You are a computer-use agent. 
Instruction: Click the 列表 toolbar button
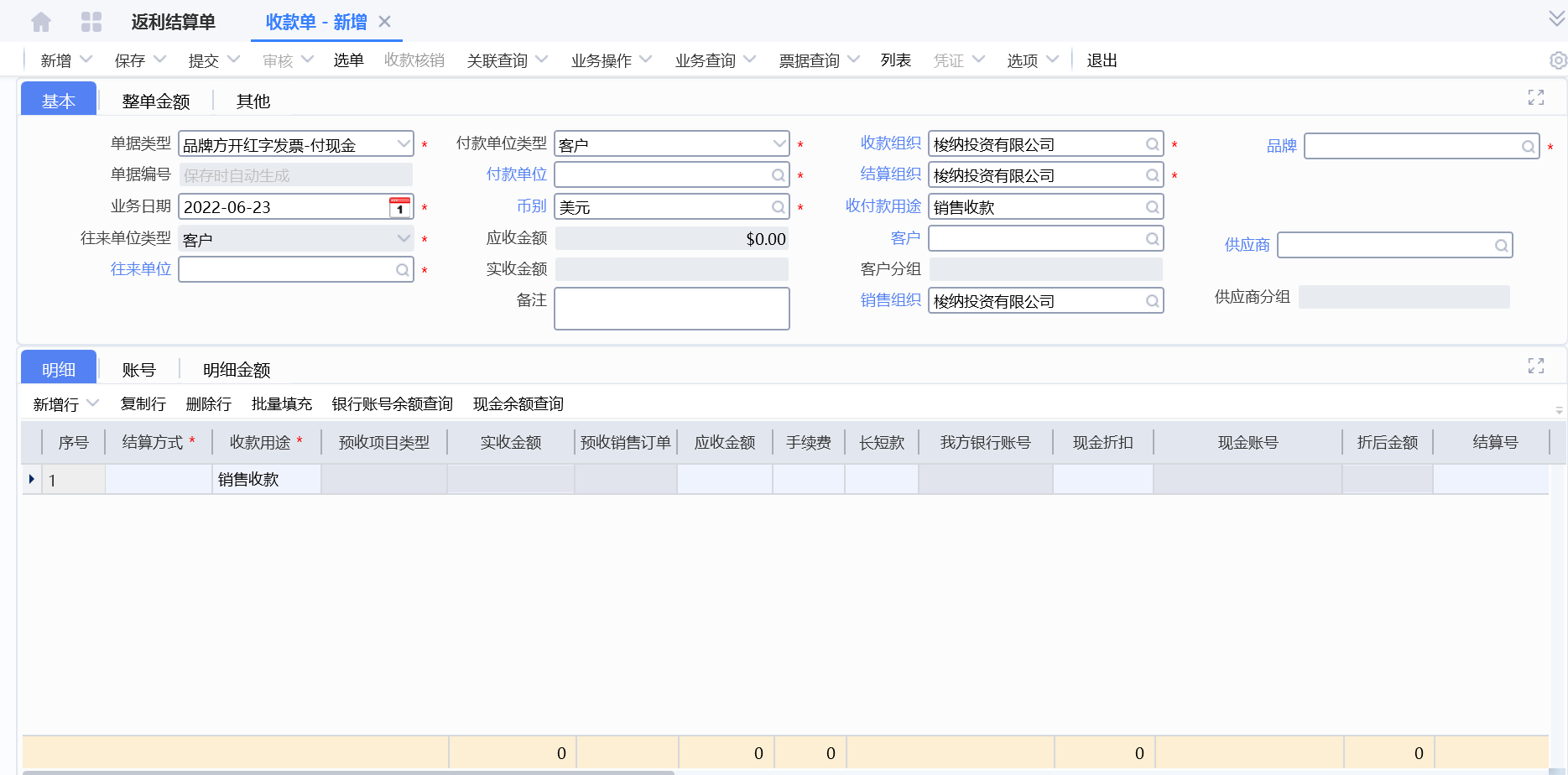pos(896,60)
